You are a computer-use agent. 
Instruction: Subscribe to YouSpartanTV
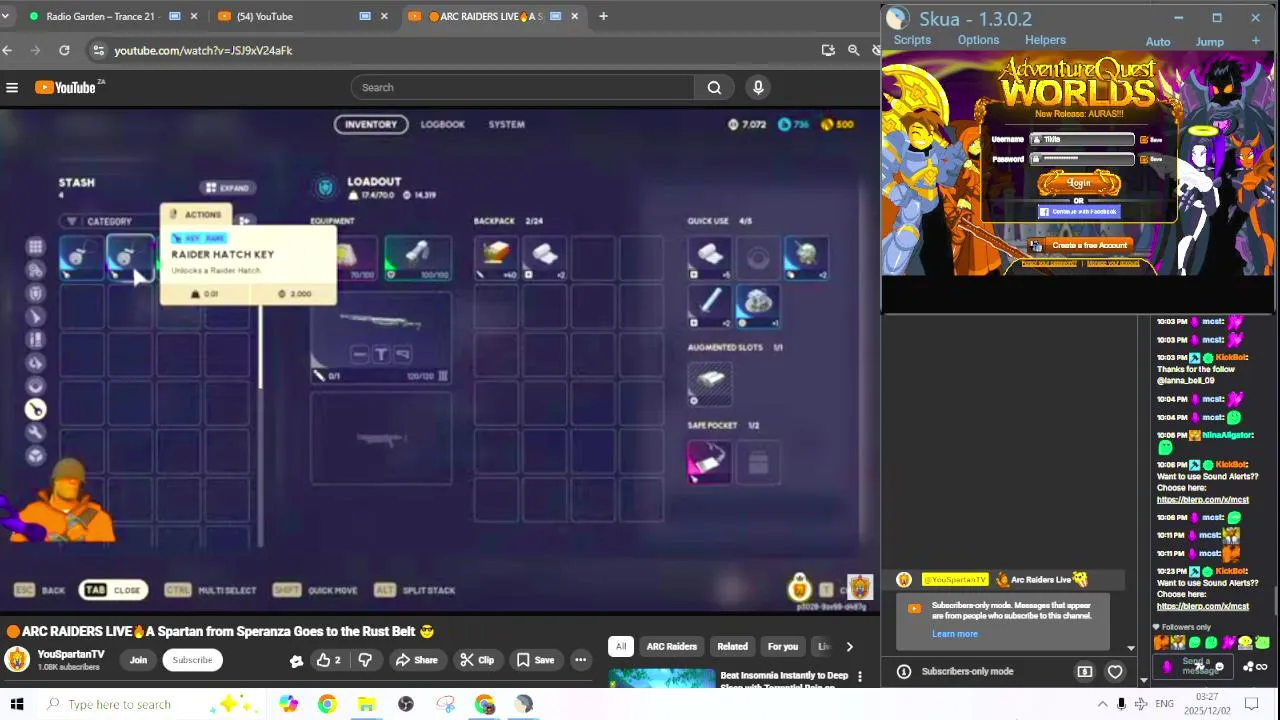(x=192, y=660)
